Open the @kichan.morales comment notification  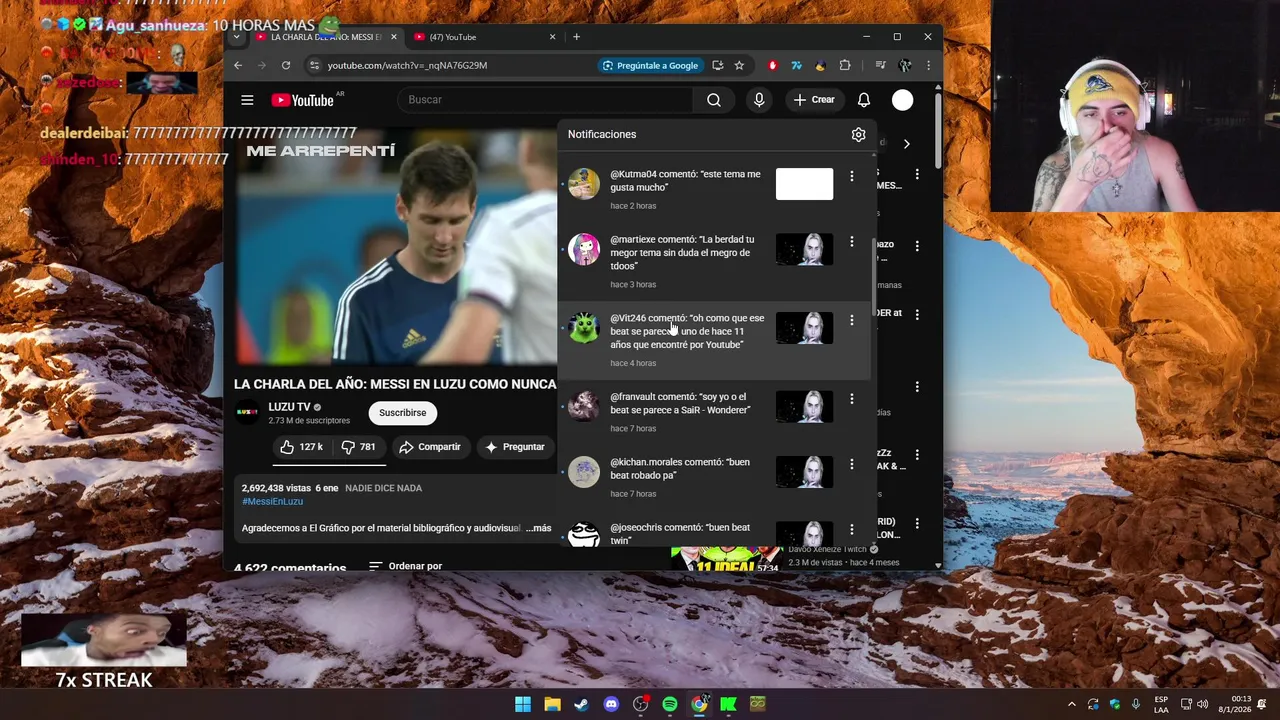(715, 477)
